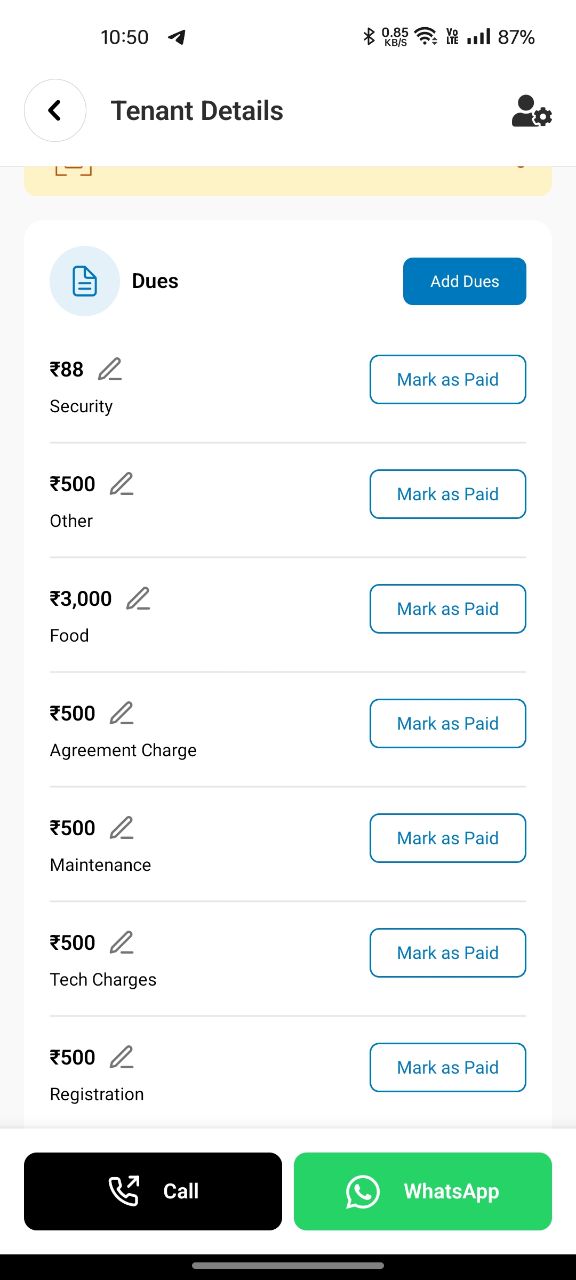Mark Tech Charges as paid

coord(448,953)
